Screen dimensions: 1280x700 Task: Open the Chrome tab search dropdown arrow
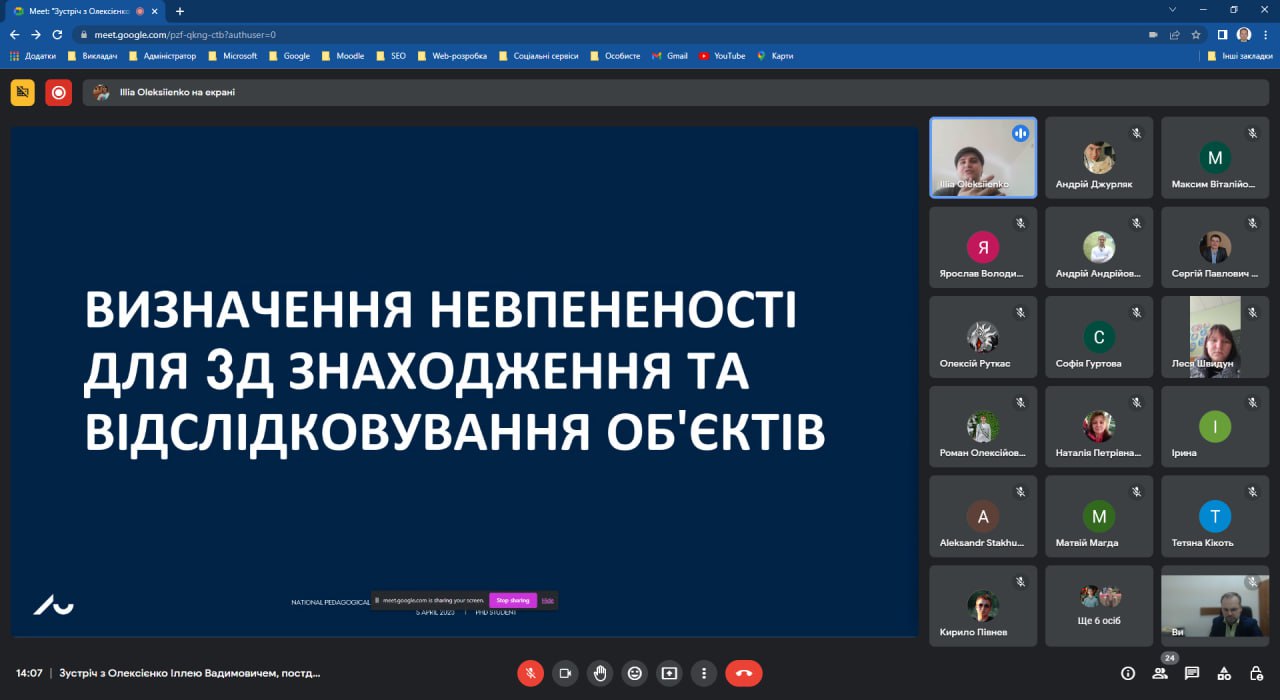click(1173, 10)
